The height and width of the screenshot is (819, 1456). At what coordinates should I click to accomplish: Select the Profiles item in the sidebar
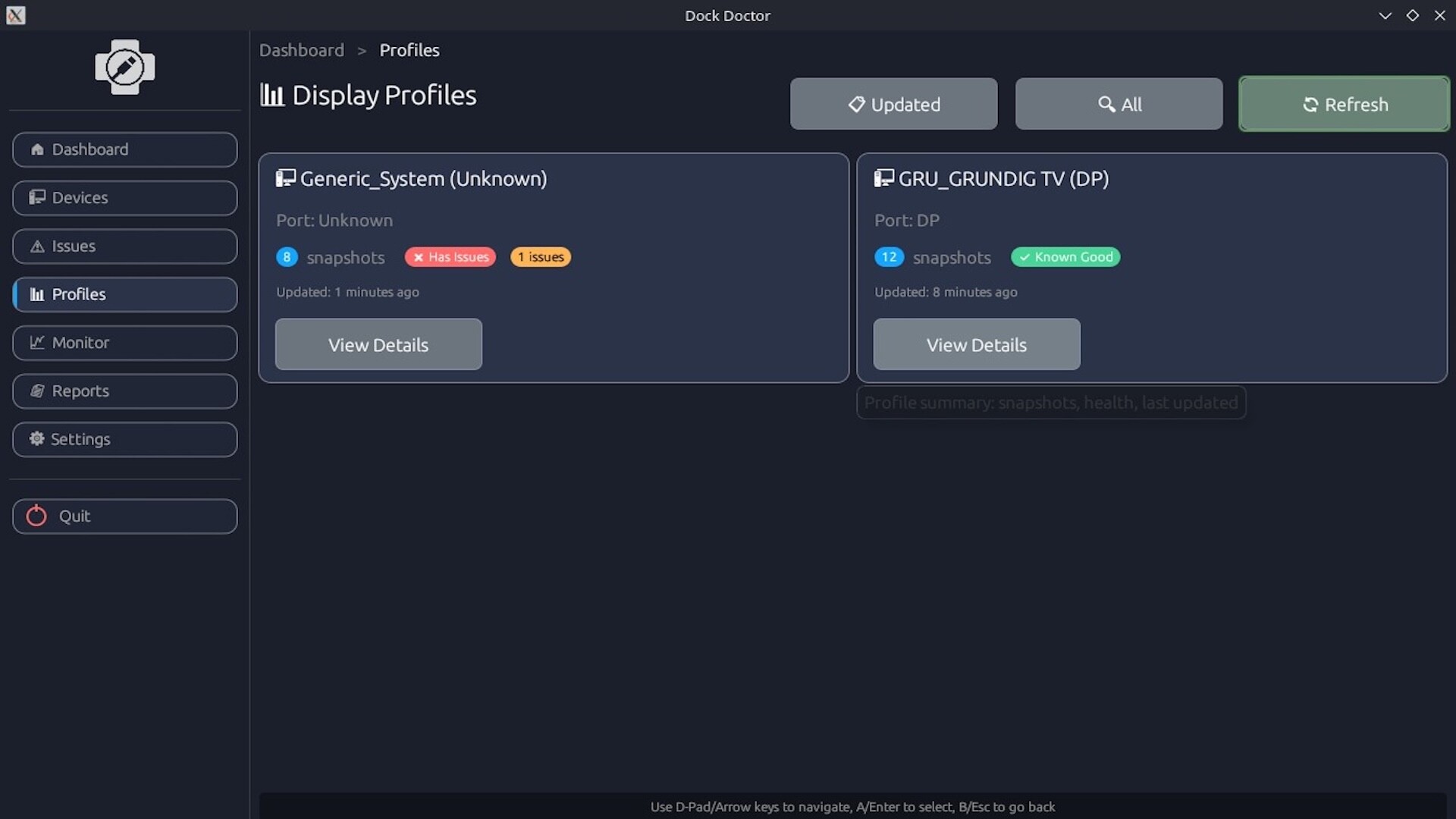pos(125,294)
